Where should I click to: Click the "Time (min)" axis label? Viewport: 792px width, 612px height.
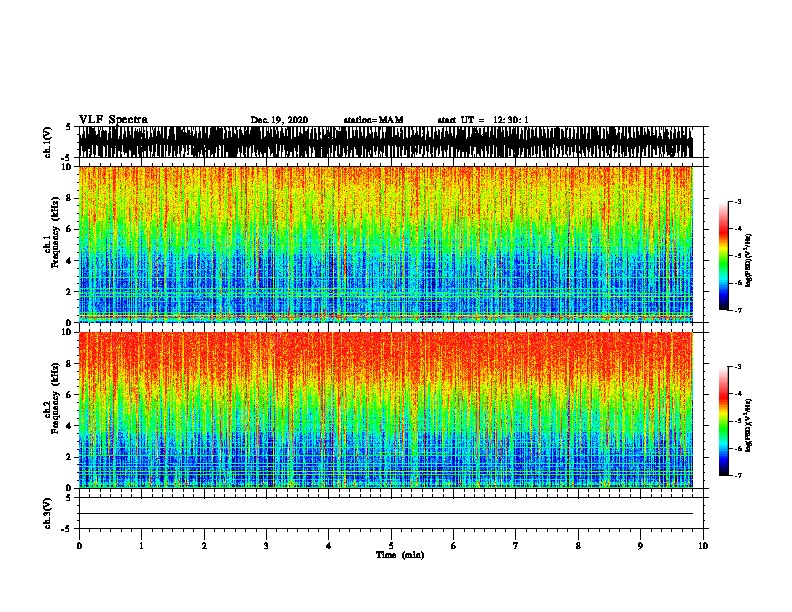tap(400, 555)
